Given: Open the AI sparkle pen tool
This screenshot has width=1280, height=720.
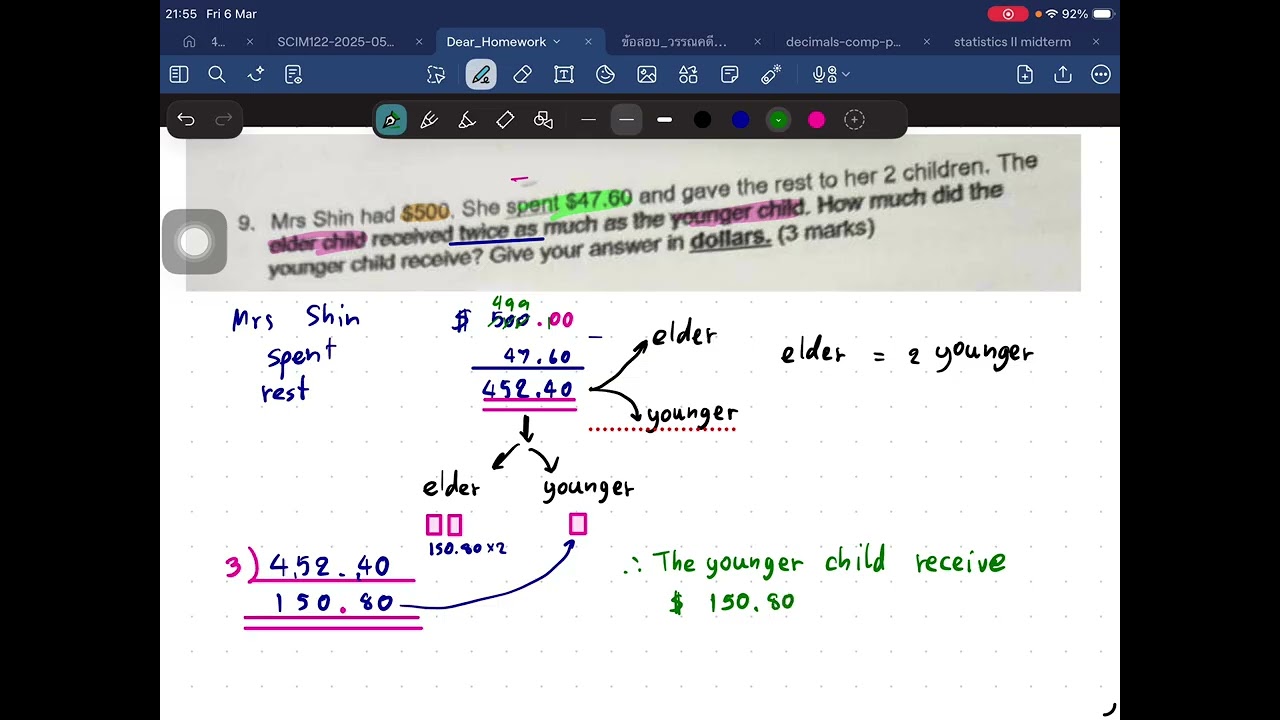Looking at the screenshot, I should click(x=256, y=74).
